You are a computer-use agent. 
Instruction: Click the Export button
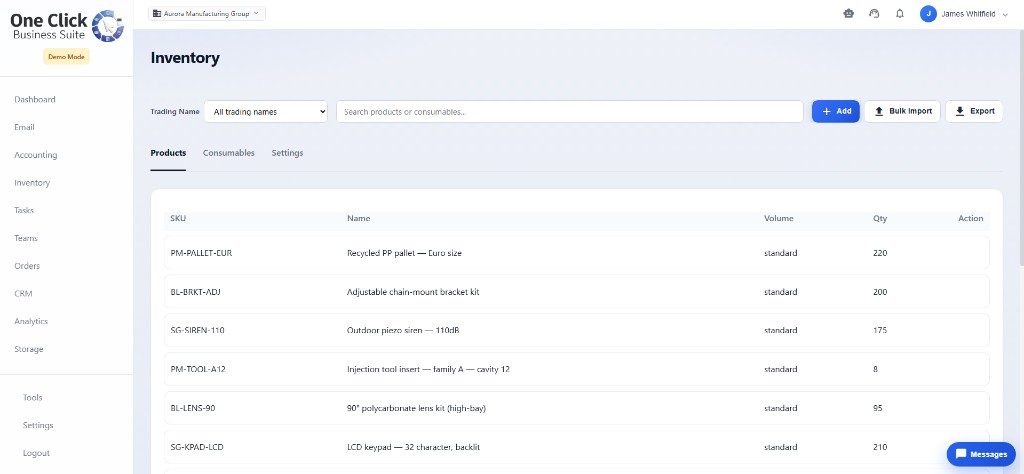[x=974, y=111]
